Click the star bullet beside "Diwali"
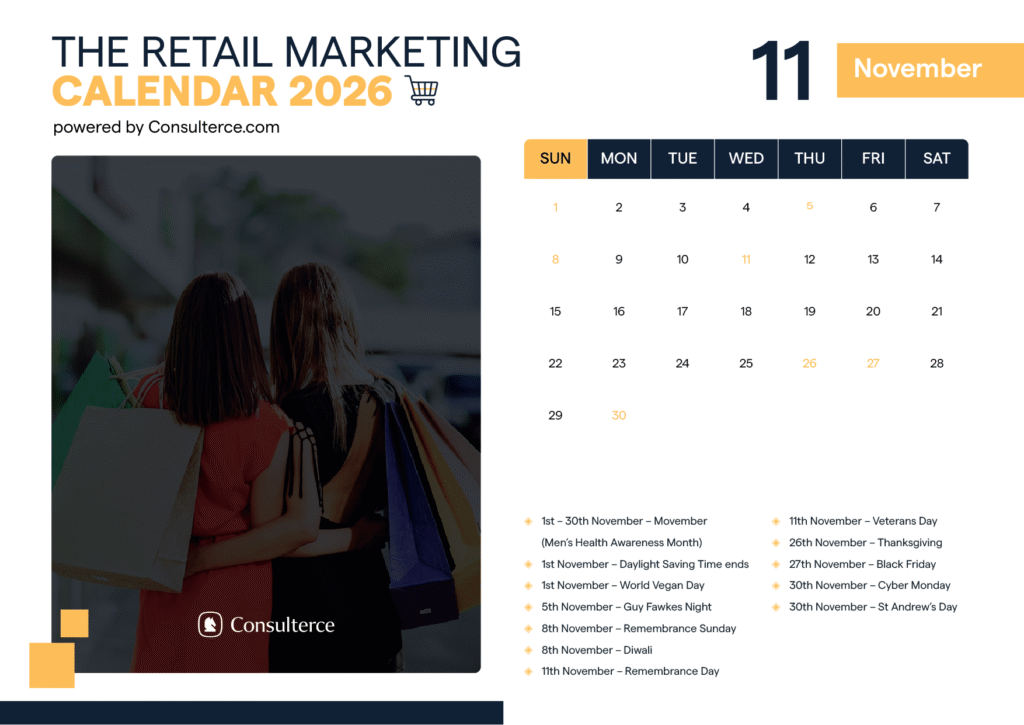 point(528,650)
